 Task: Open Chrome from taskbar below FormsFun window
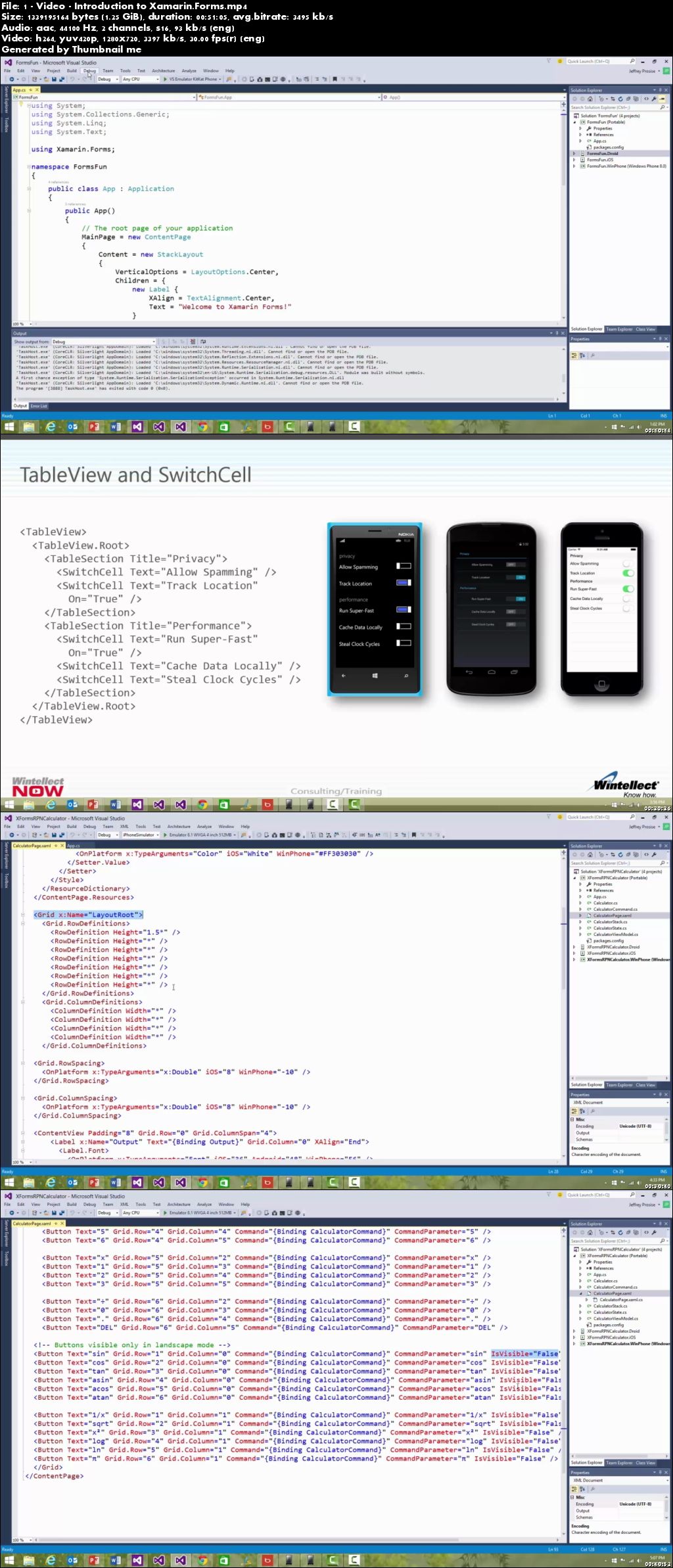[202, 427]
